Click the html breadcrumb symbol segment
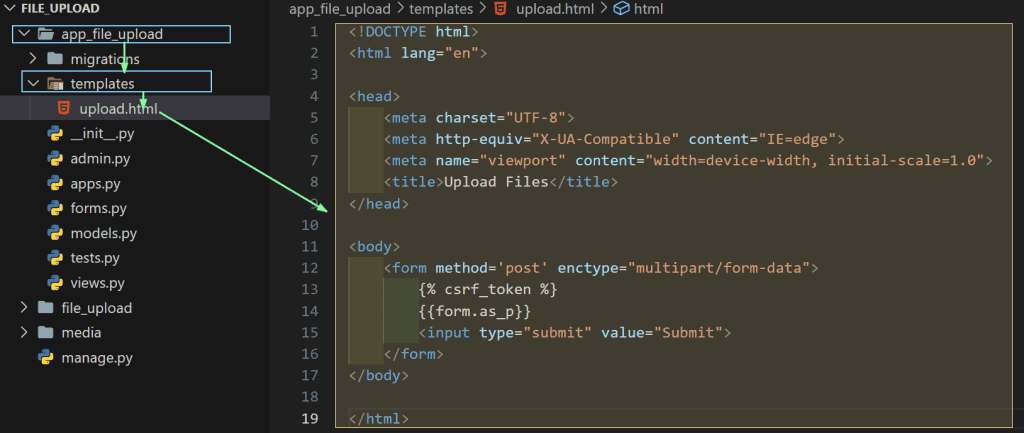Viewport: 1024px width, 433px height. tap(648, 9)
